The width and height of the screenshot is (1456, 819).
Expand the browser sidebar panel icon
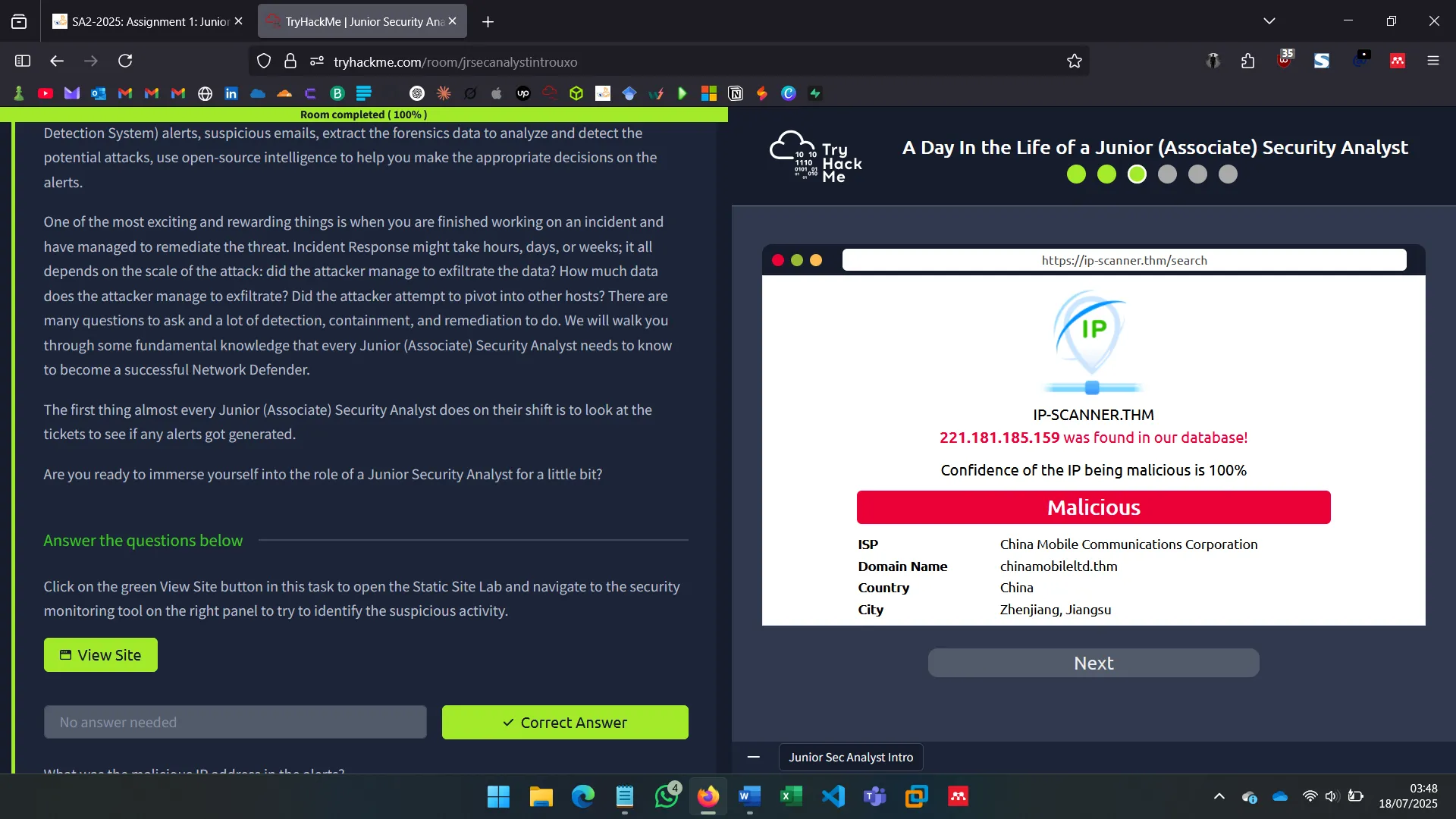point(22,61)
